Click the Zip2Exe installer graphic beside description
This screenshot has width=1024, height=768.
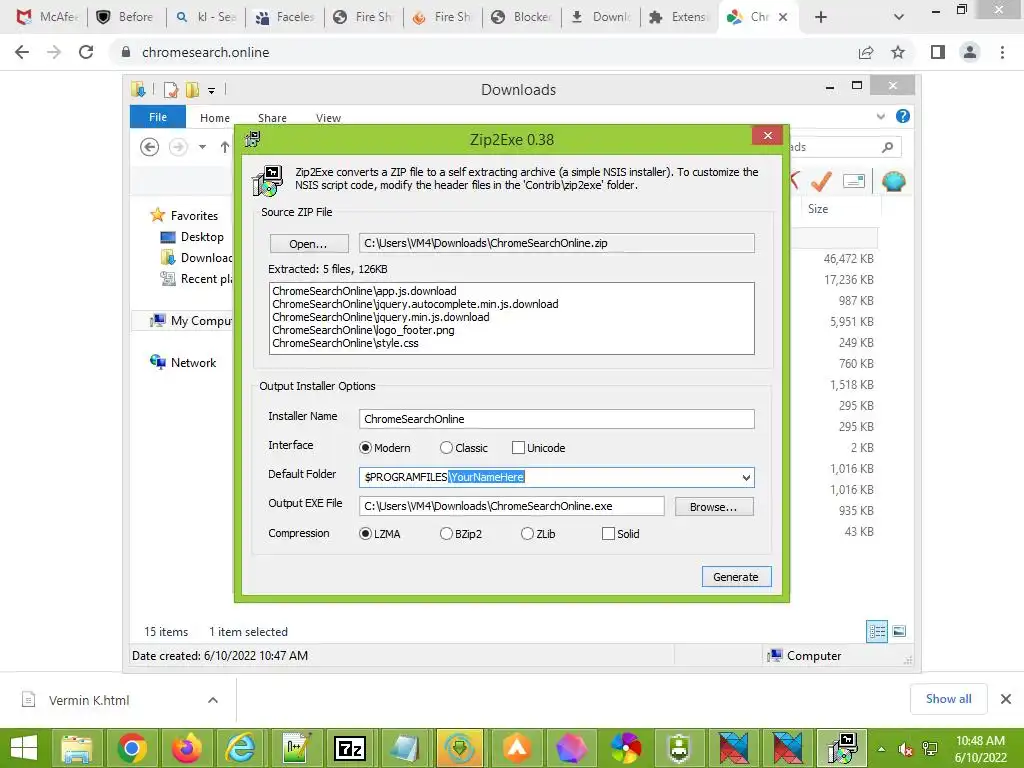pos(268,181)
